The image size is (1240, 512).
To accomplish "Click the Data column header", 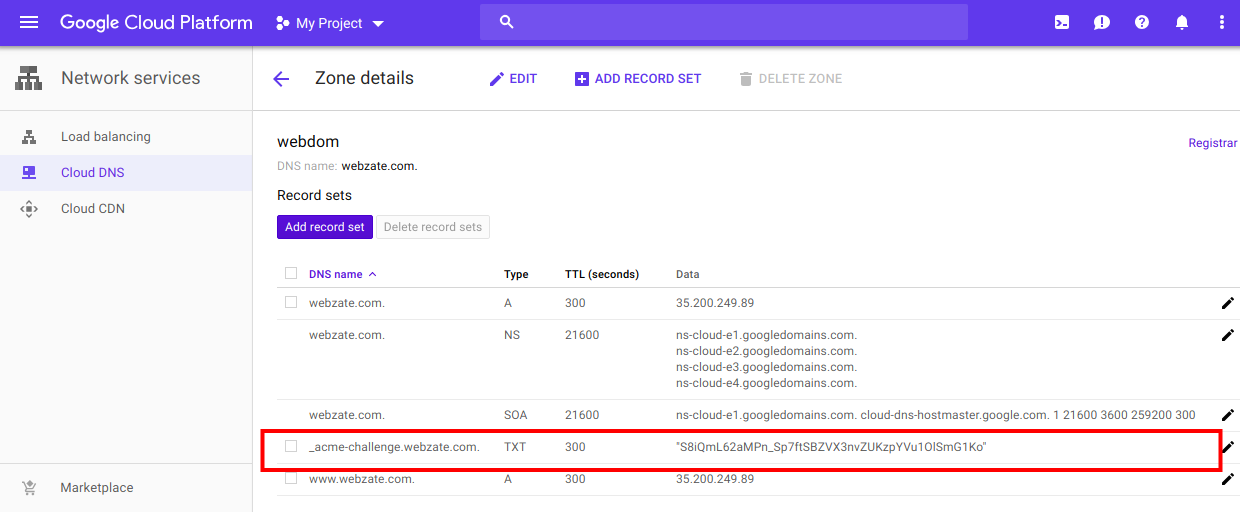I will (688, 274).
